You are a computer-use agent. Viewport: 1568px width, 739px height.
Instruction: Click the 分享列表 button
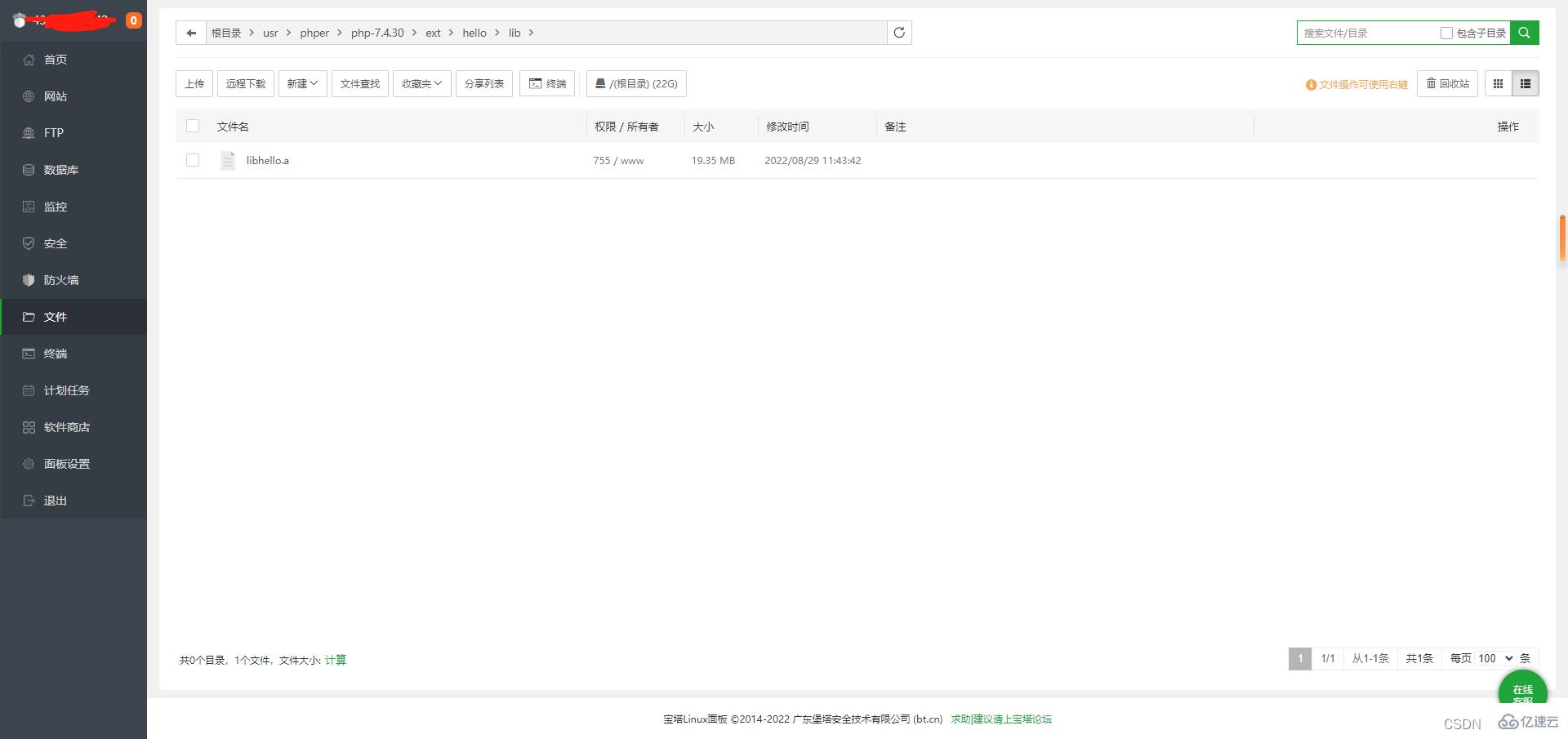pos(484,83)
